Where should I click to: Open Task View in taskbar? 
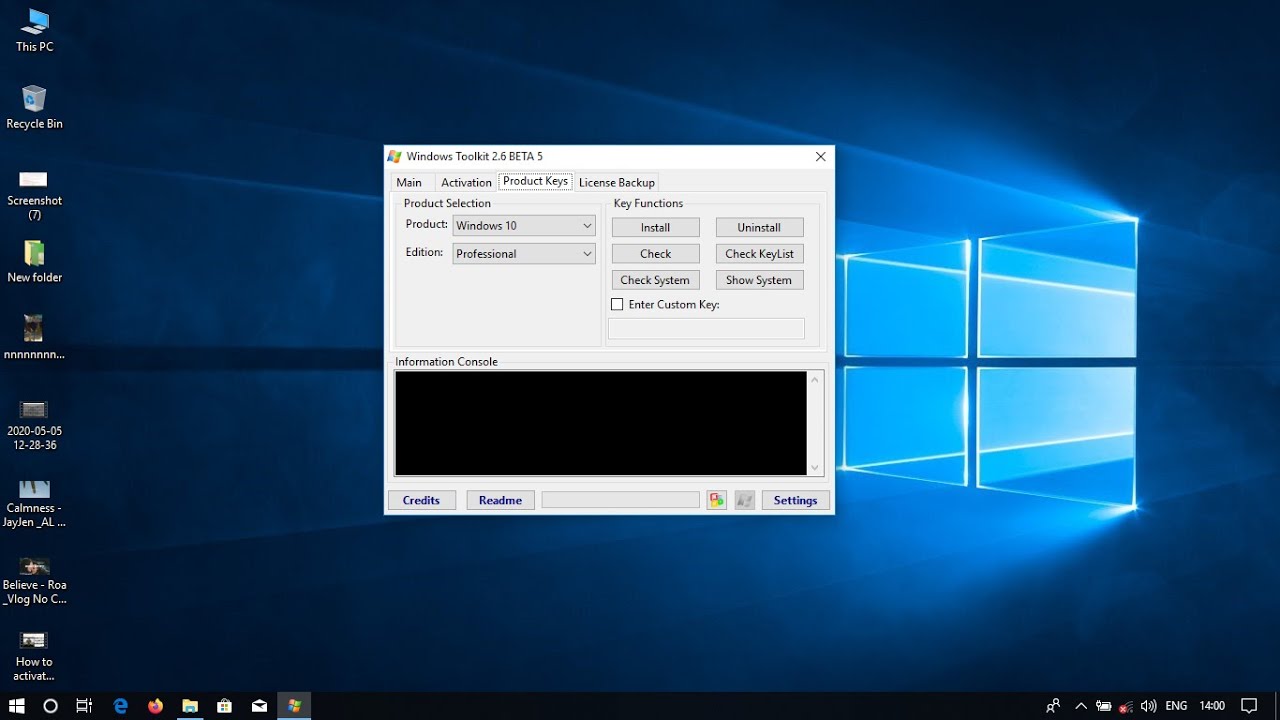85,706
